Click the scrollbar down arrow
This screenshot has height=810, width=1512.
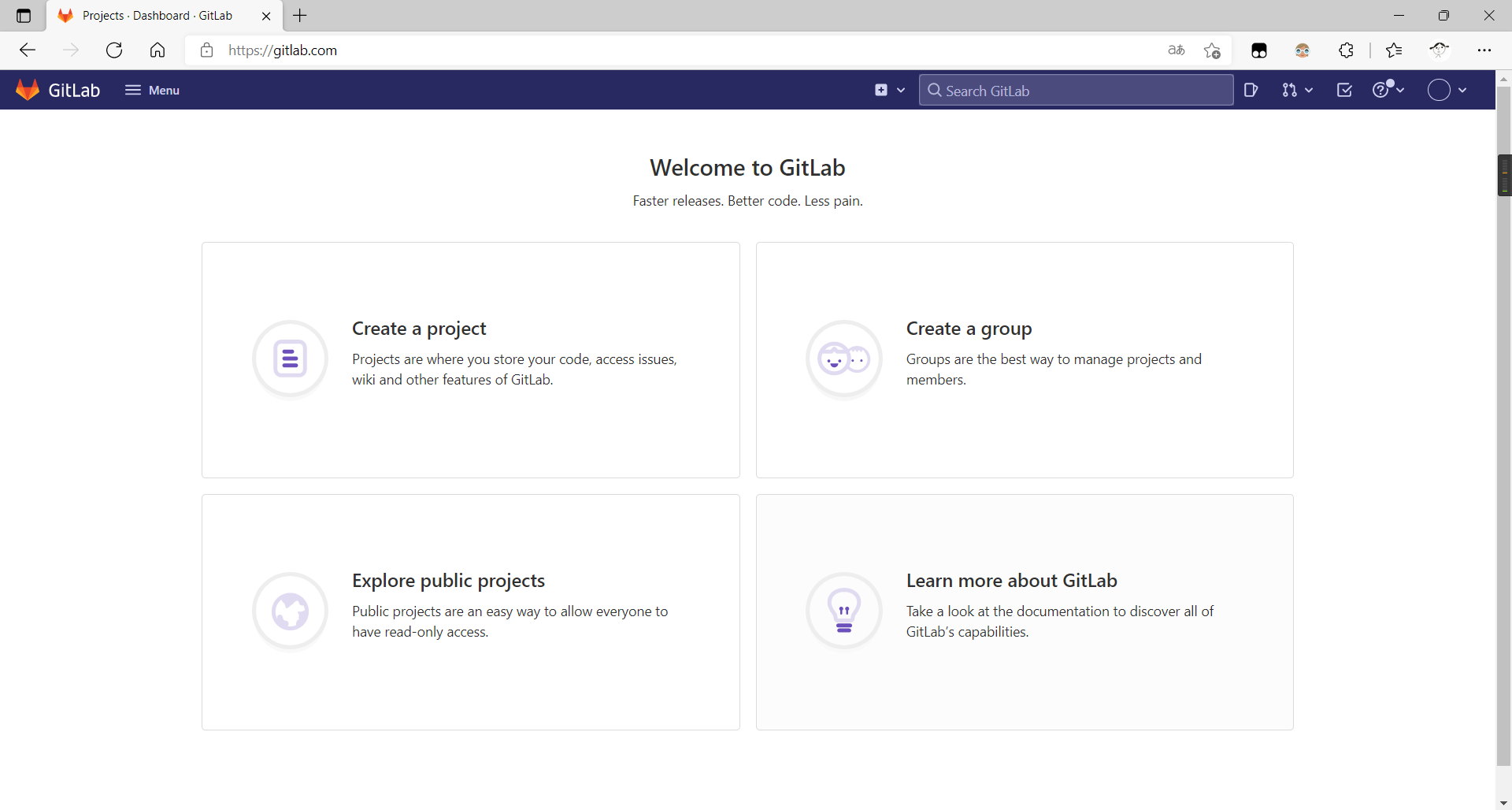pos(1504,803)
